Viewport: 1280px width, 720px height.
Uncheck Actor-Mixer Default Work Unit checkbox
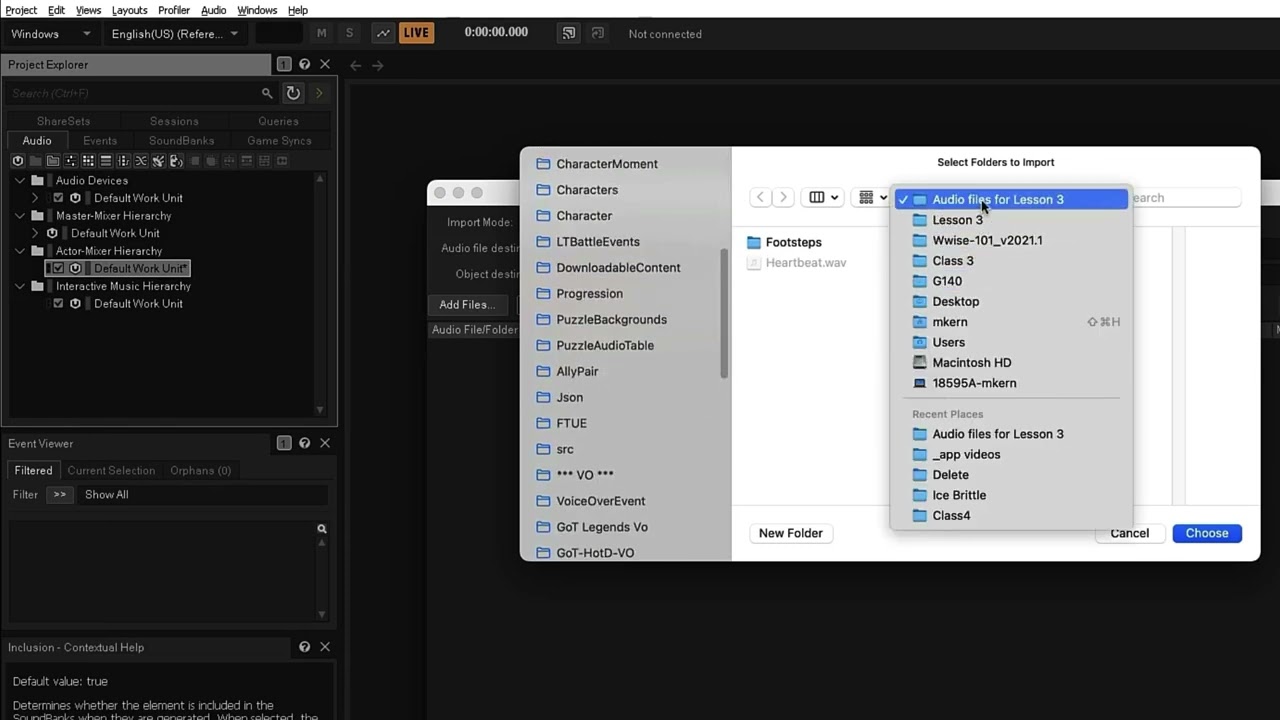[x=58, y=268]
